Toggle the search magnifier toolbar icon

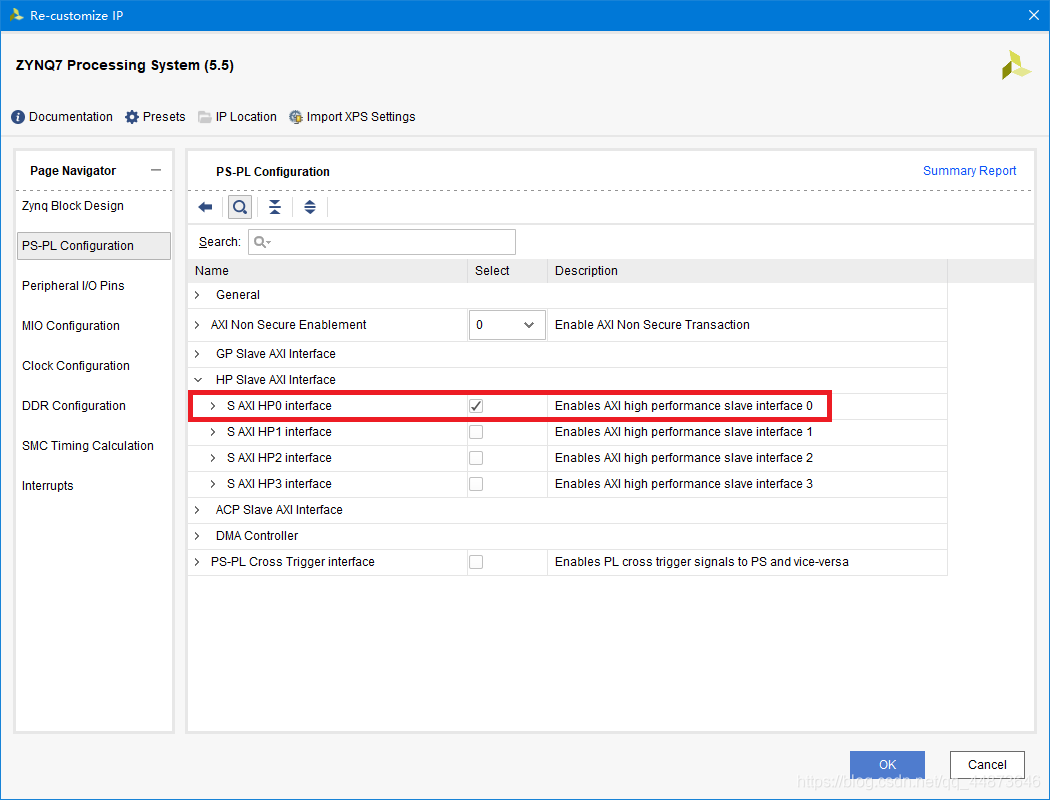(240, 207)
